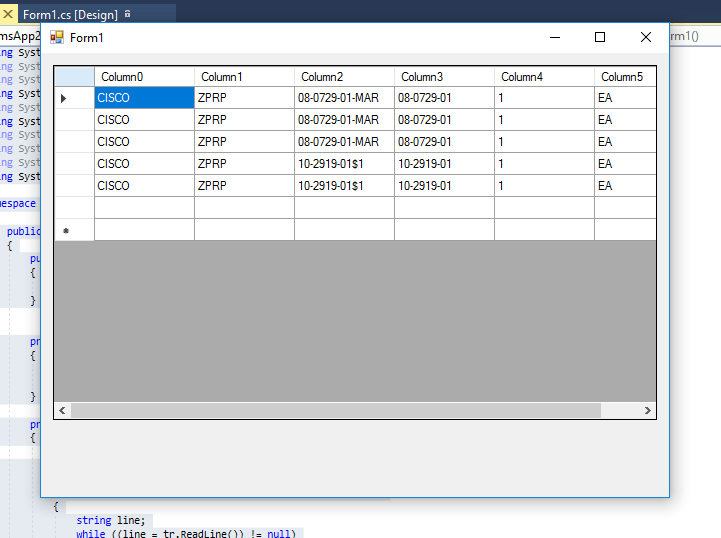Select ZPRP cell in the first row

click(244, 98)
